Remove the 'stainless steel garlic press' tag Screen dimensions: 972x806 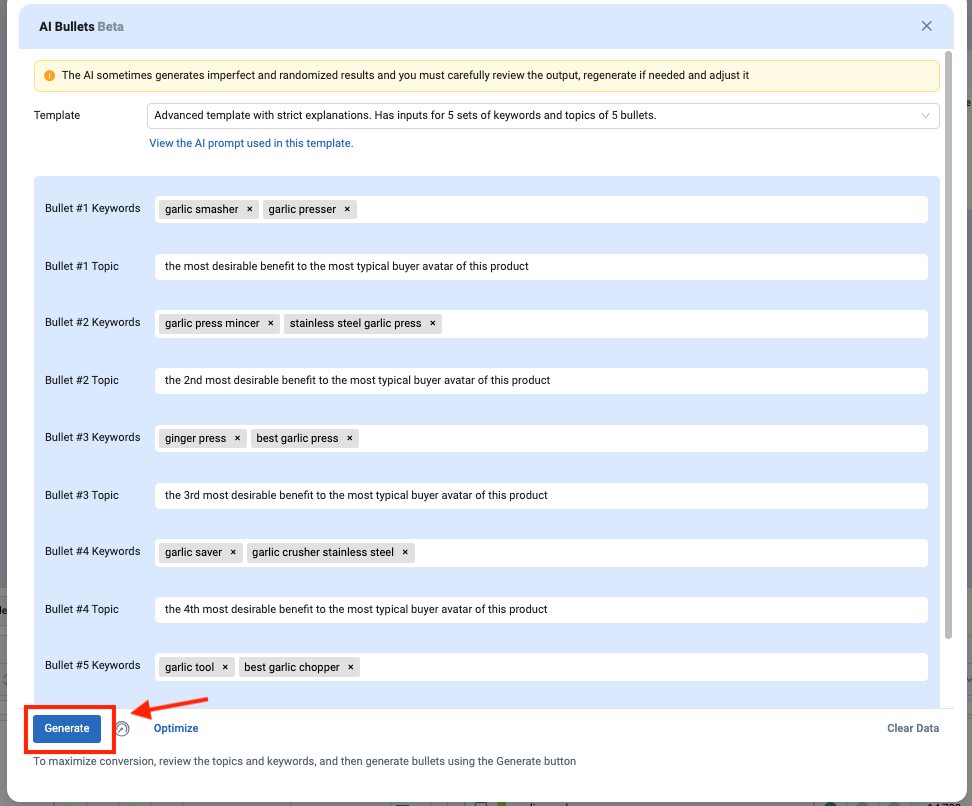(433, 324)
